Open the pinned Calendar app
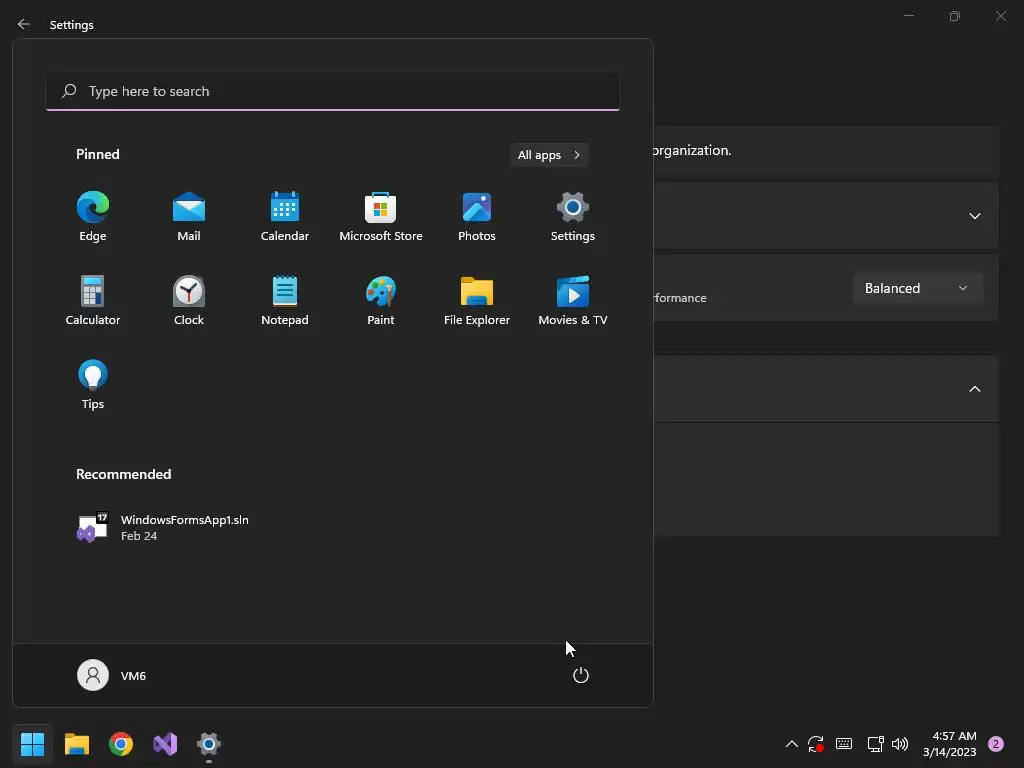The image size is (1024, 768). (x=285, y=217)
